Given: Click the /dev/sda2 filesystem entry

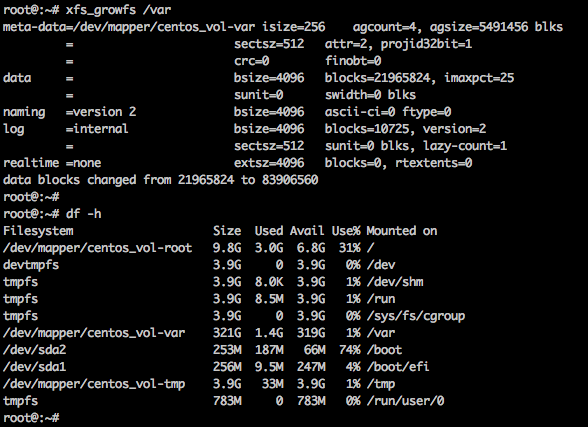Looking at the screenshot, I should [x=34, y=350].
